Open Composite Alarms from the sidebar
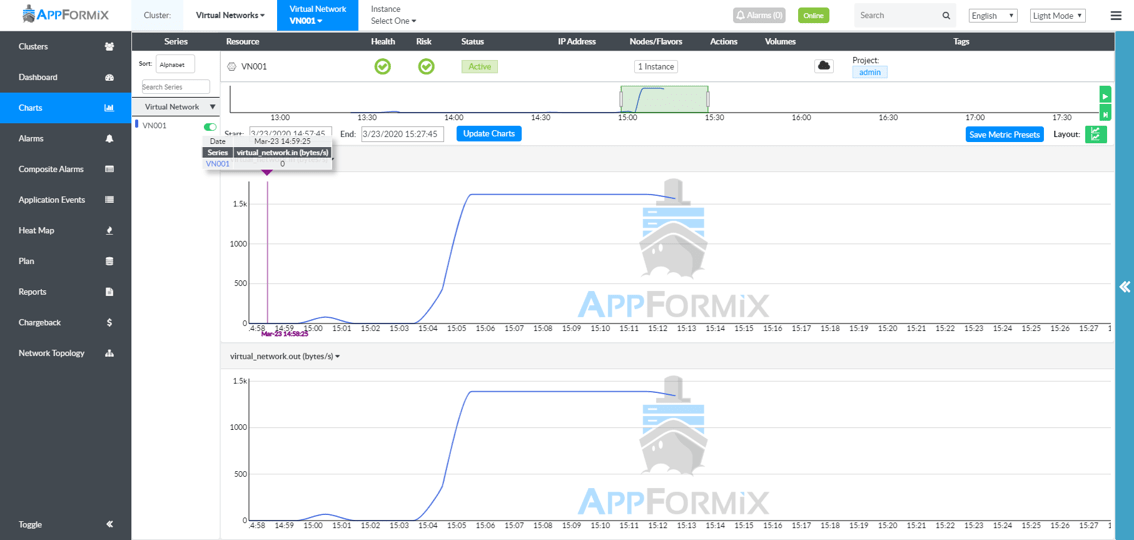 [66, 169]
